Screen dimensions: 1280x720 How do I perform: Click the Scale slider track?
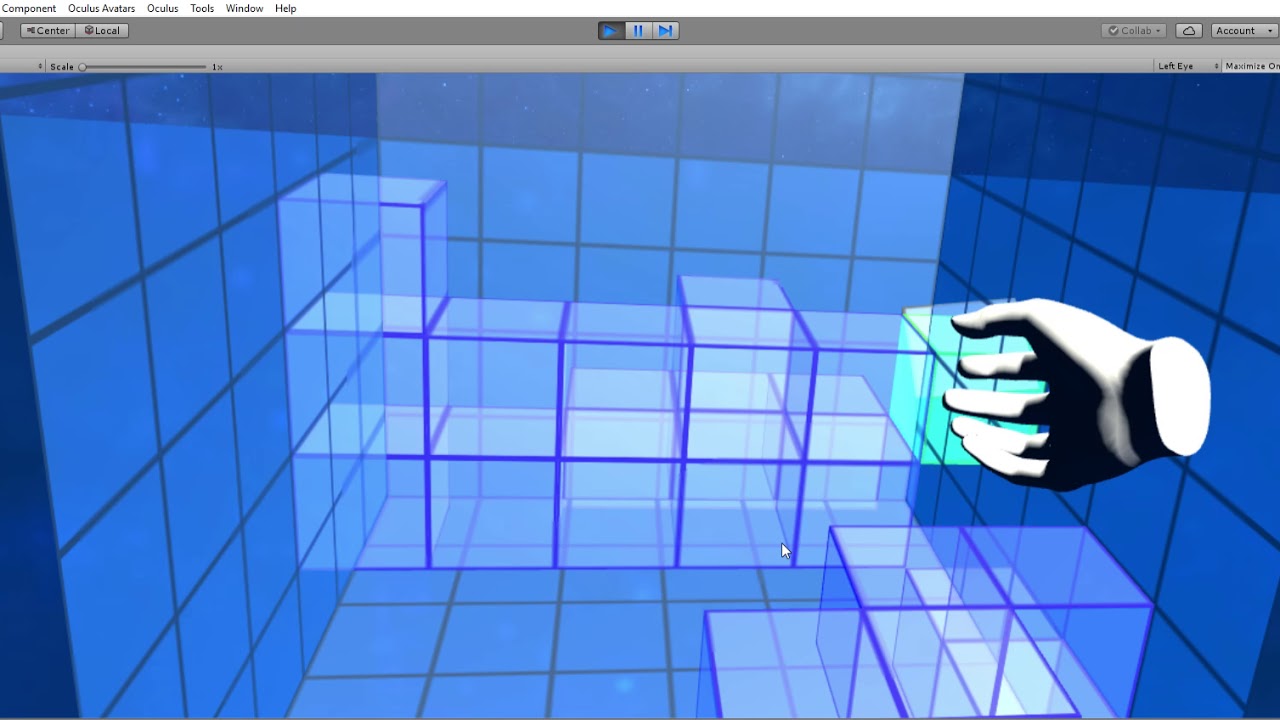click(x=144, y=67)
